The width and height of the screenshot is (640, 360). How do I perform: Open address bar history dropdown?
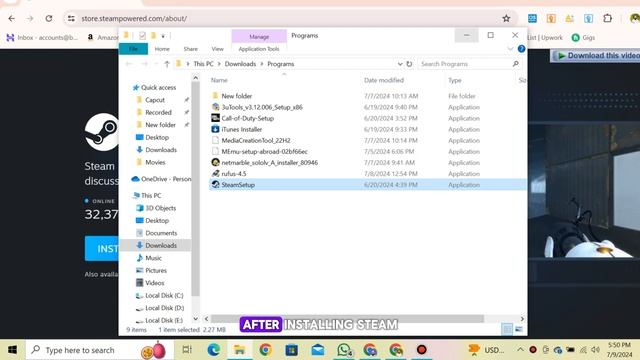[400, 64]
